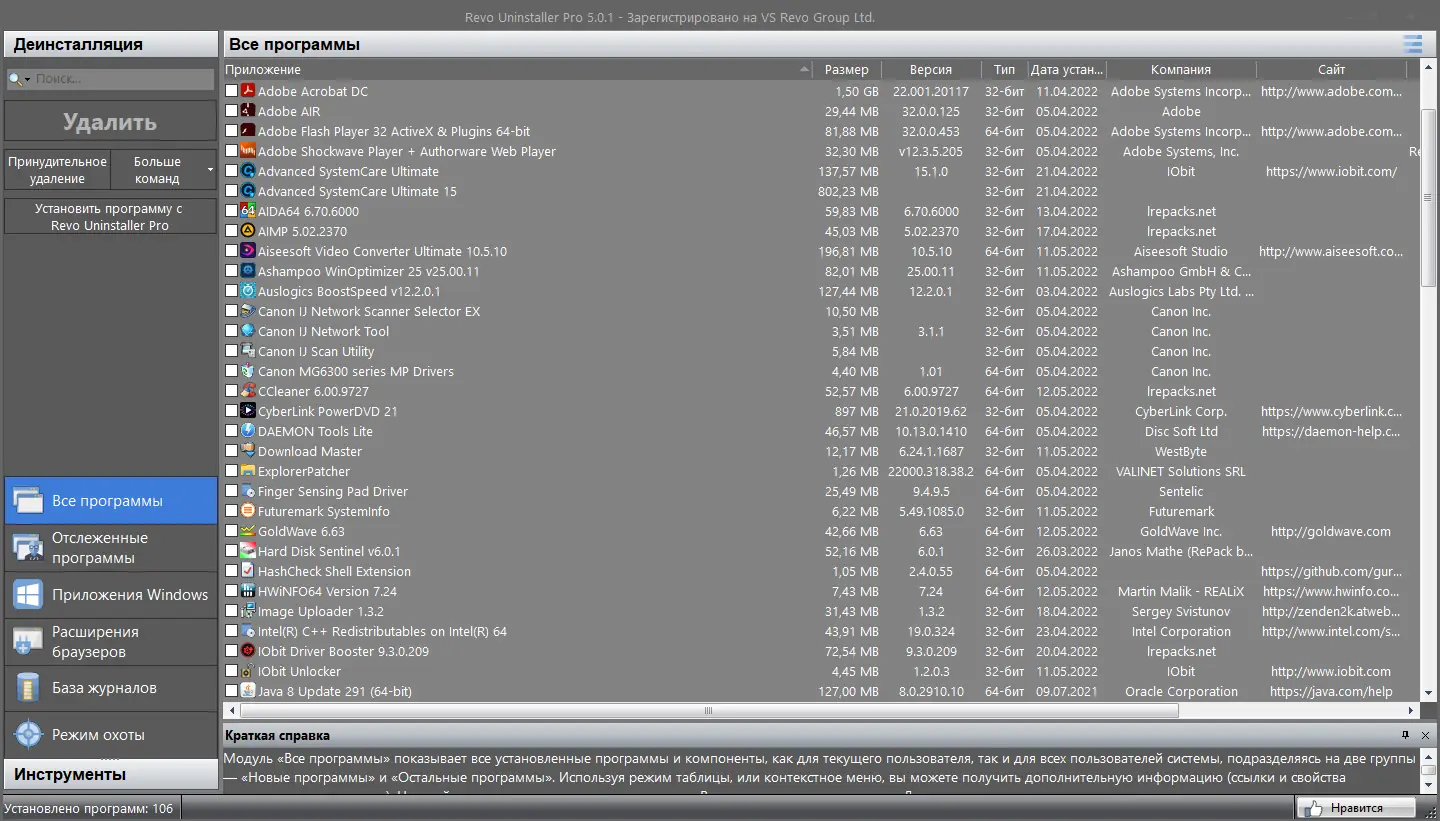This screenshot has height=821, width=1440.
Task: Tick the checkbox for Advanced SystemCare Ultimate 15
Action: 232,191
